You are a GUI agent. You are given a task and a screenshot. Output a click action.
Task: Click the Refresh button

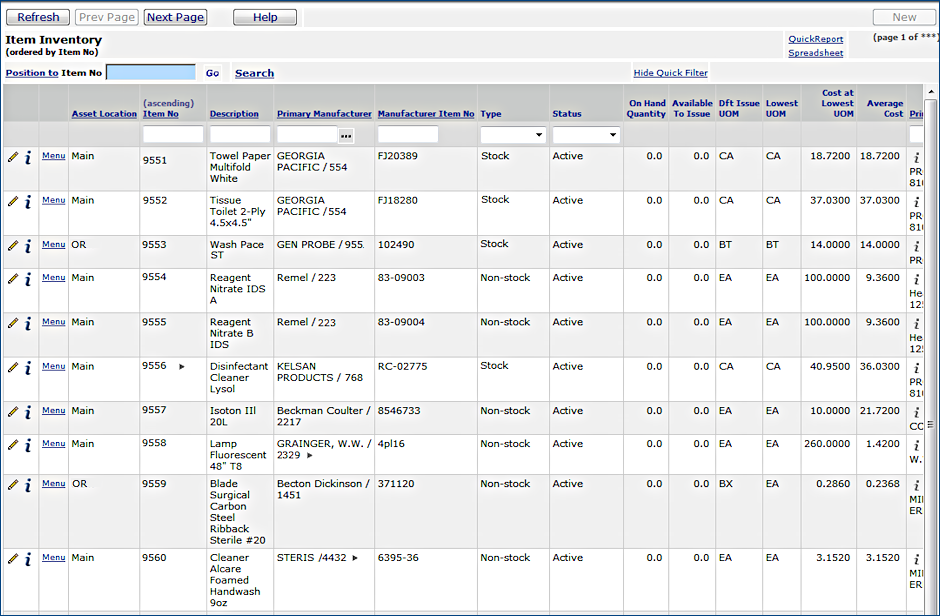click(x=38, y=17)
